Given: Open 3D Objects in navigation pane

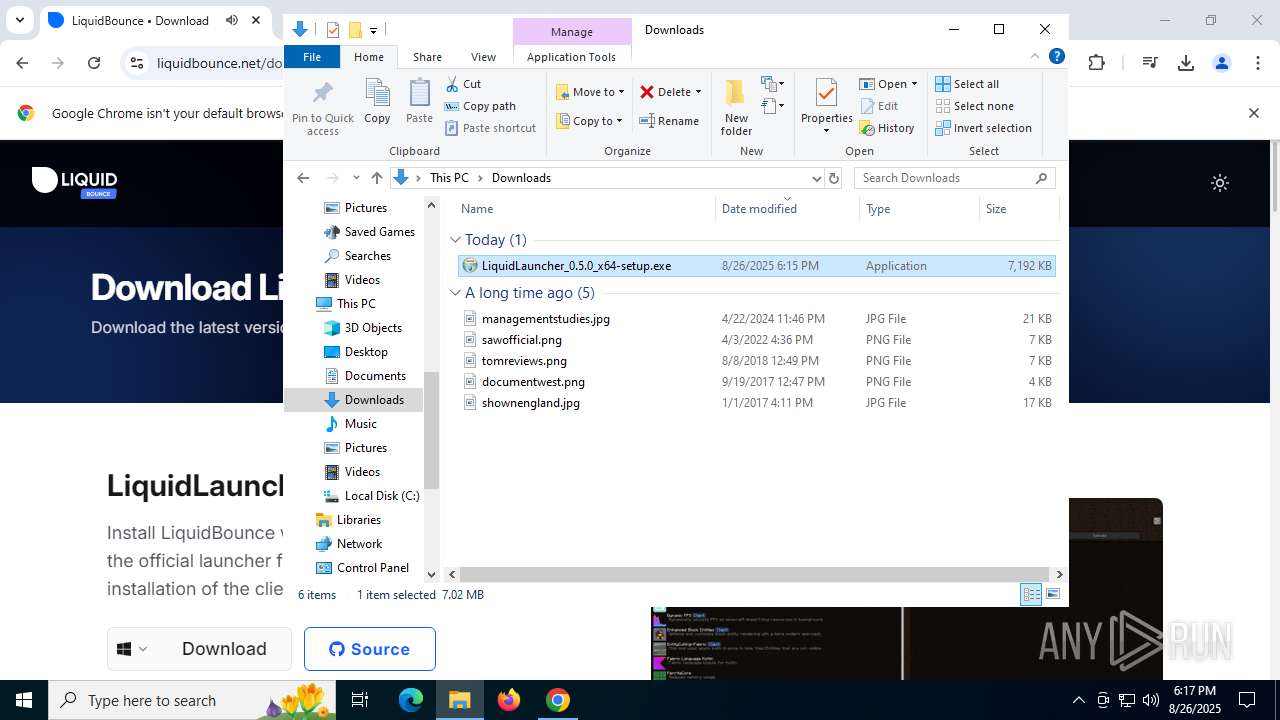Looking at the screenshot, I should 363,328.
